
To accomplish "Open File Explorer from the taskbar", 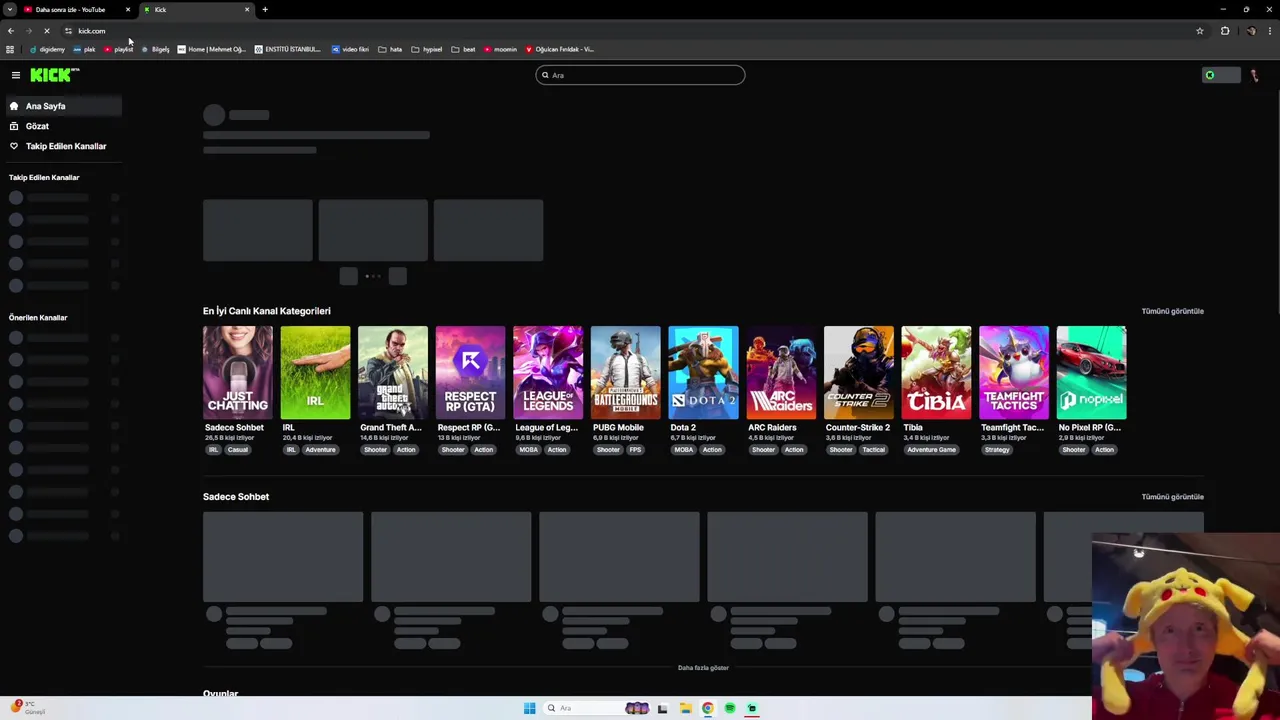I will point(685,708).
